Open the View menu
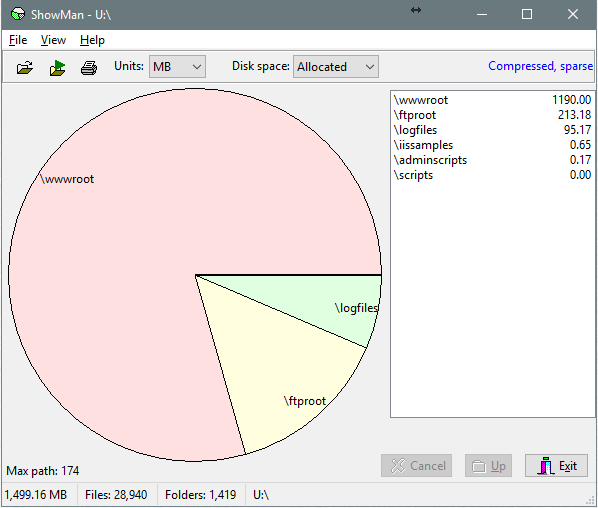598x508 pixels. 53,40
